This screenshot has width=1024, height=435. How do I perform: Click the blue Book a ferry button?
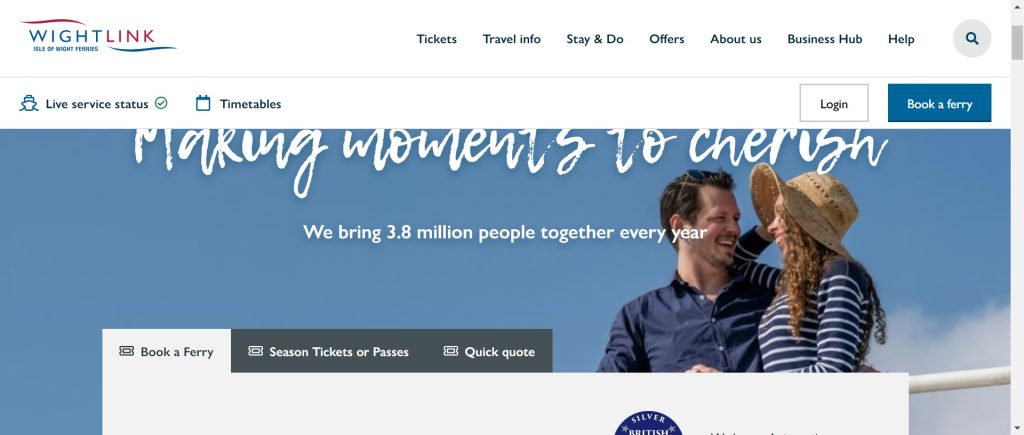coord(939,103)
